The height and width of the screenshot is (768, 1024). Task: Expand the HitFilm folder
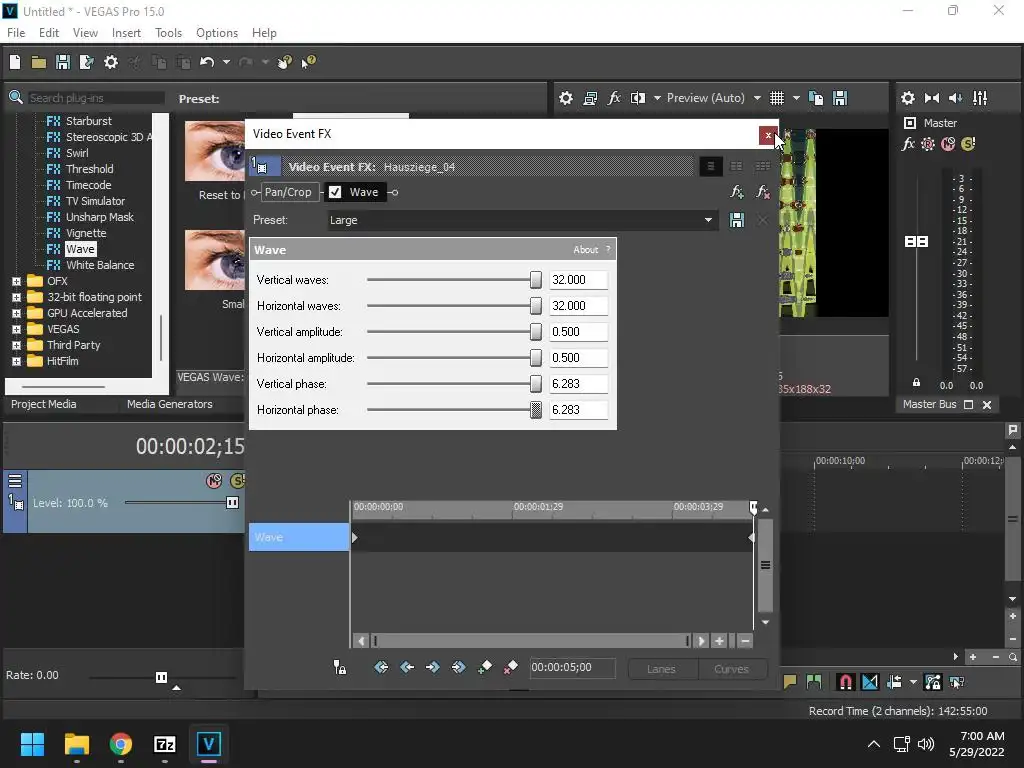tap(16, 361)
